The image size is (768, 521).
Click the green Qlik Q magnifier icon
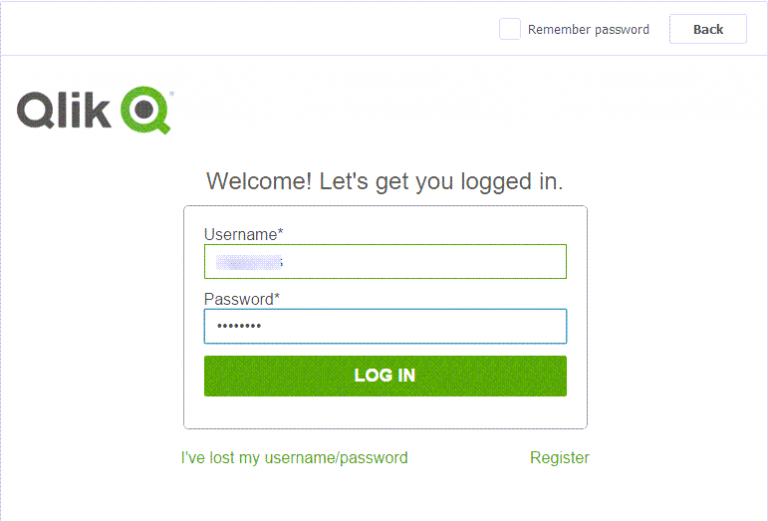(x=146, y=108)
